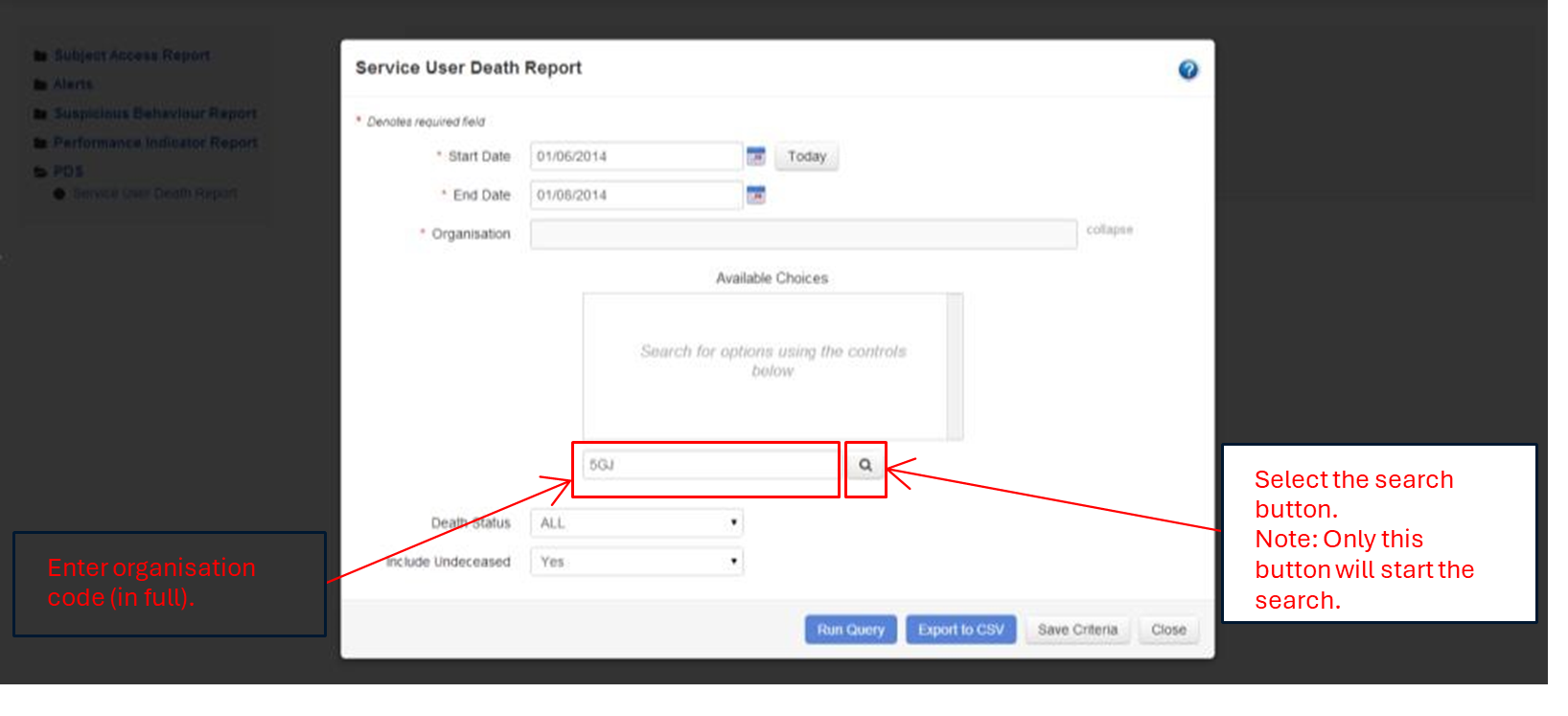Click the Save Criteria button
Screen dimensions: 1568x716
click(1077, 630)
